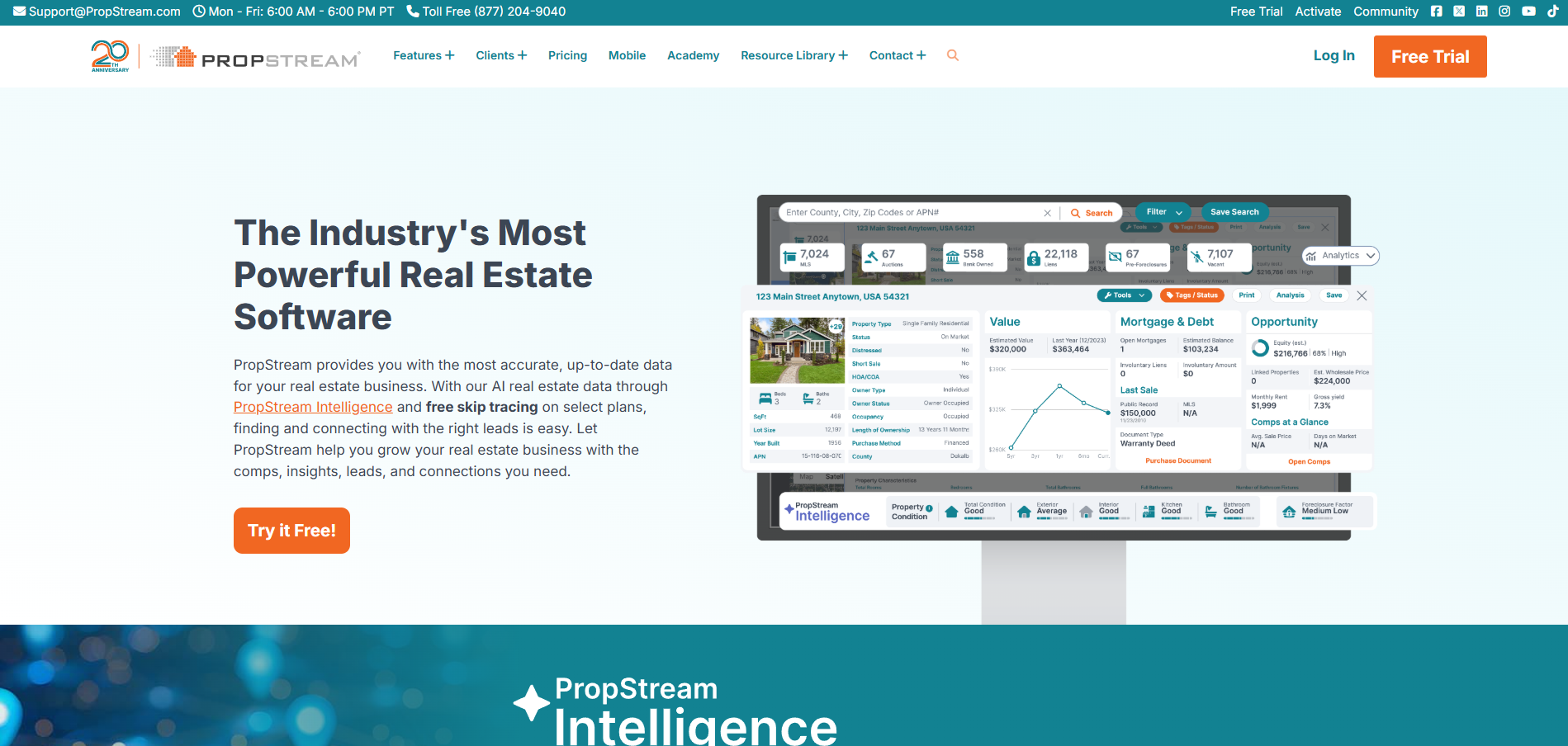Screen dimensions: 1568x746
Task: Click the search magnifier icon in navigation
Action: [953, 55]
